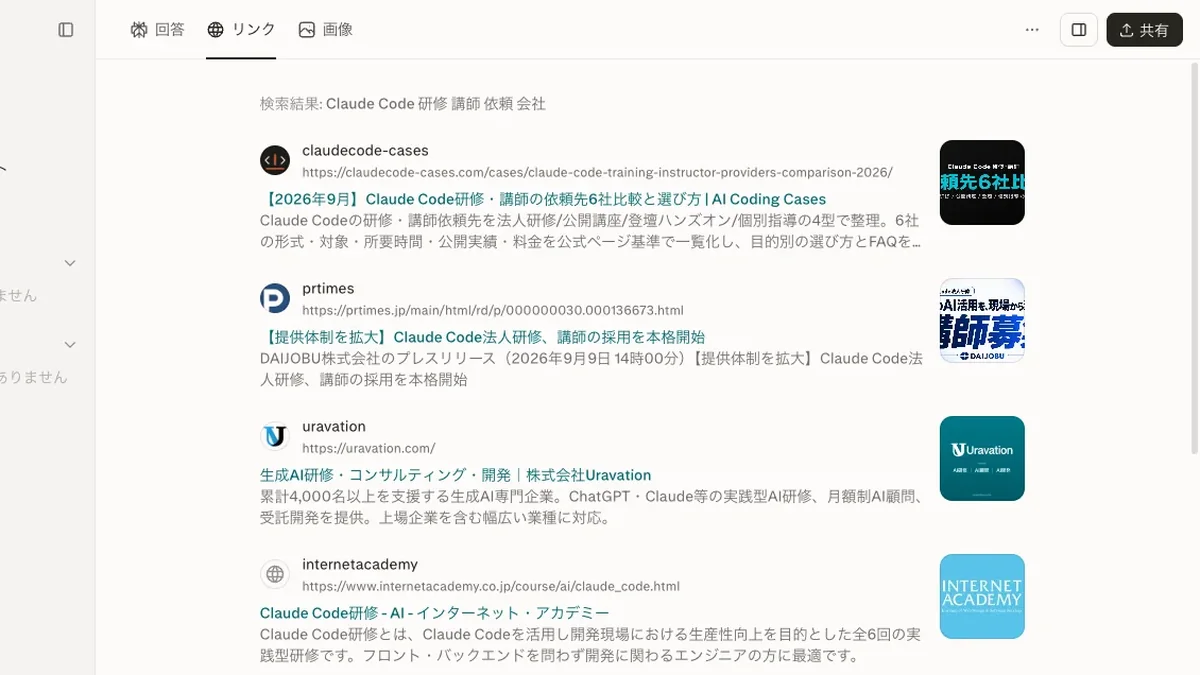The image size is (1200, 675).
Task: Open the Uravation teal thumbnail image
Action: tap(982, 458)
